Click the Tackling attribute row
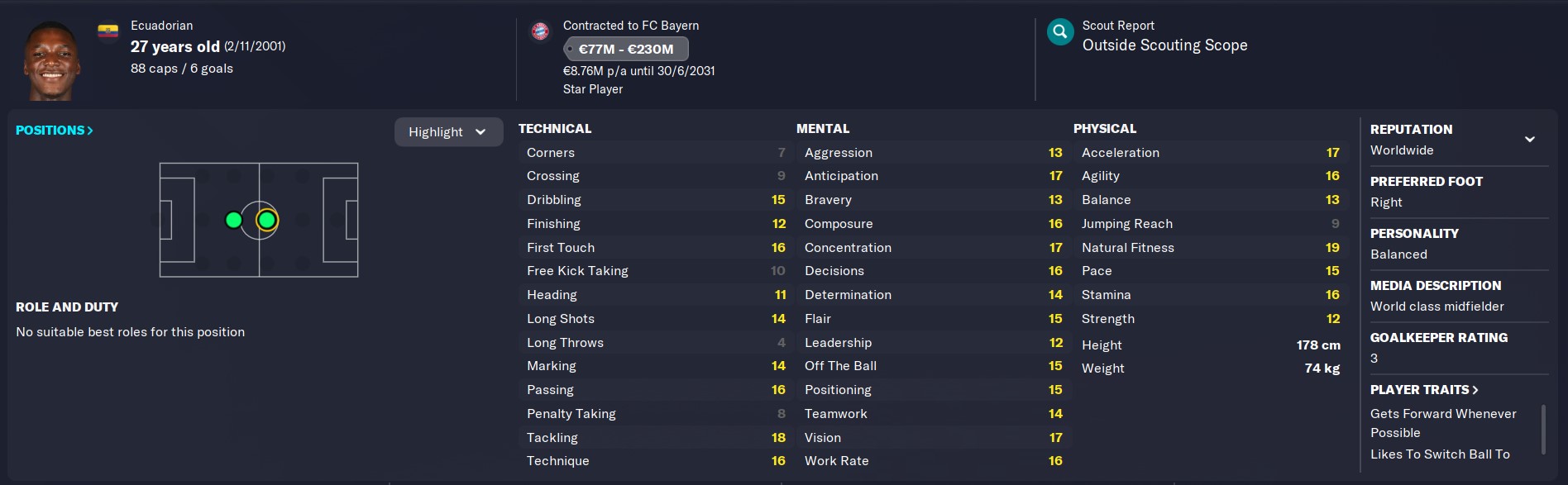This screenshot has width=1568, height=485. [656, 438]
